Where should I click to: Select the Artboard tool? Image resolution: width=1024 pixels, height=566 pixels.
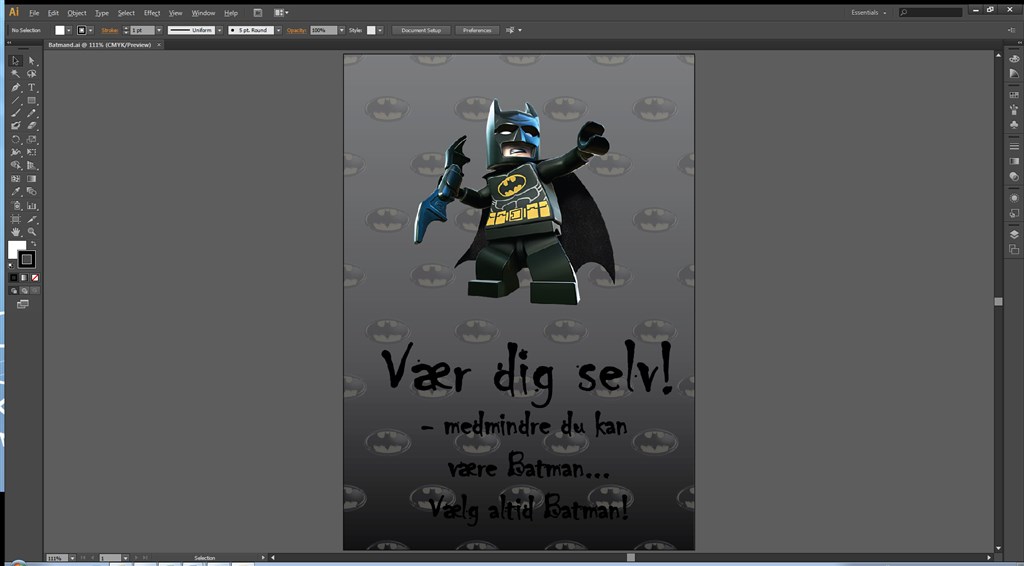pos(16,219)
